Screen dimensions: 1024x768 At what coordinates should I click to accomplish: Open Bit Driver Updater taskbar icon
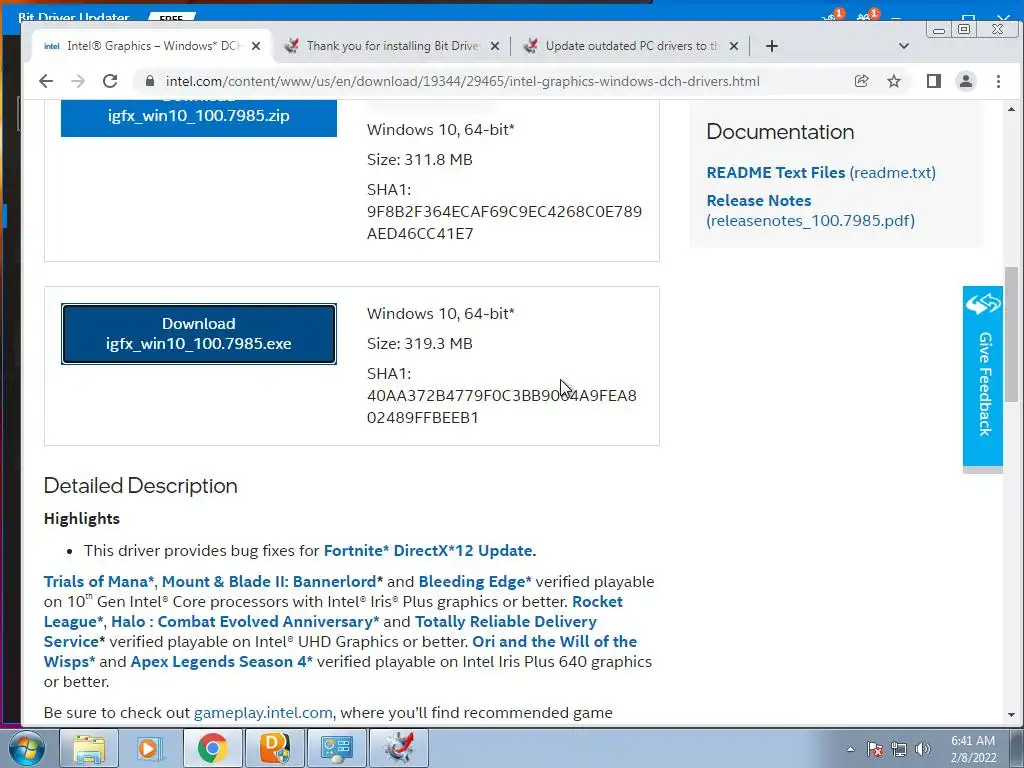tap(398, 748)
